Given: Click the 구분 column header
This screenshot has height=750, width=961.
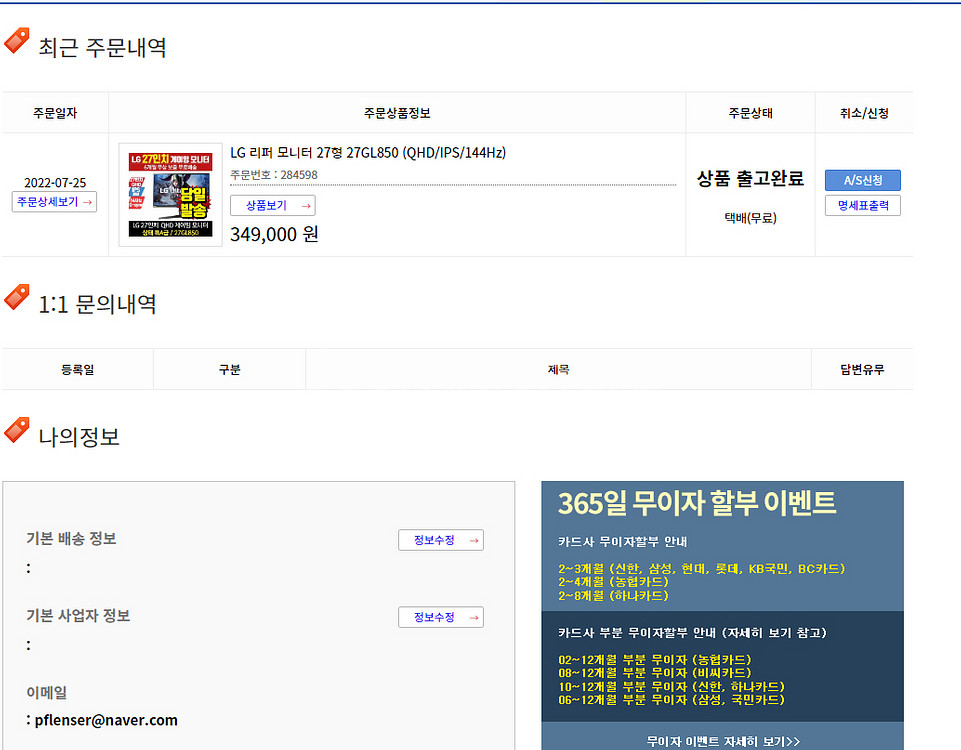Looking at the screenshot, I should [x=230, y=369].
